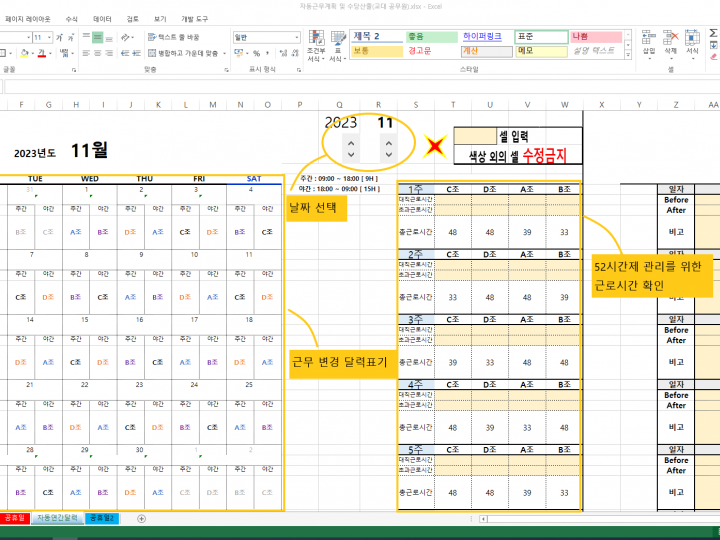Click the add new sheet plus icon
720x540 pixels.
coord(141,518)
